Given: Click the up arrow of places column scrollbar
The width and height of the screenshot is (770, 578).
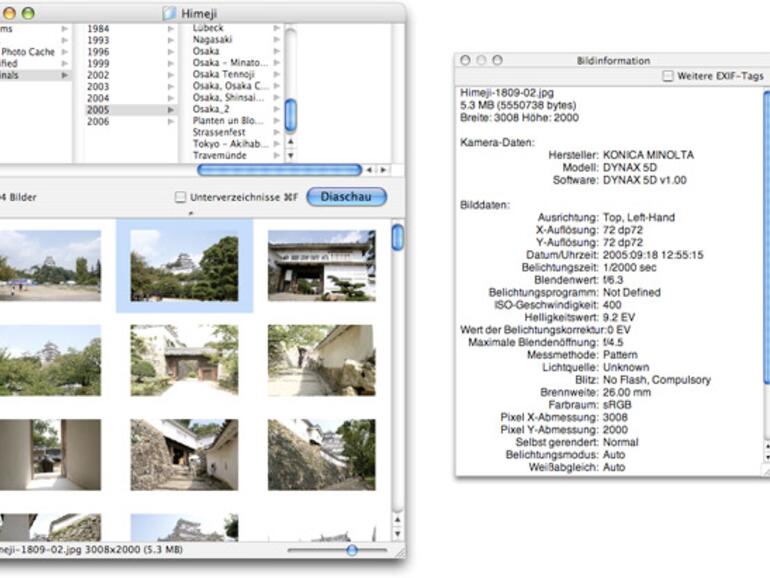Looking at the screenshot, I should click(x=291, y=143).
